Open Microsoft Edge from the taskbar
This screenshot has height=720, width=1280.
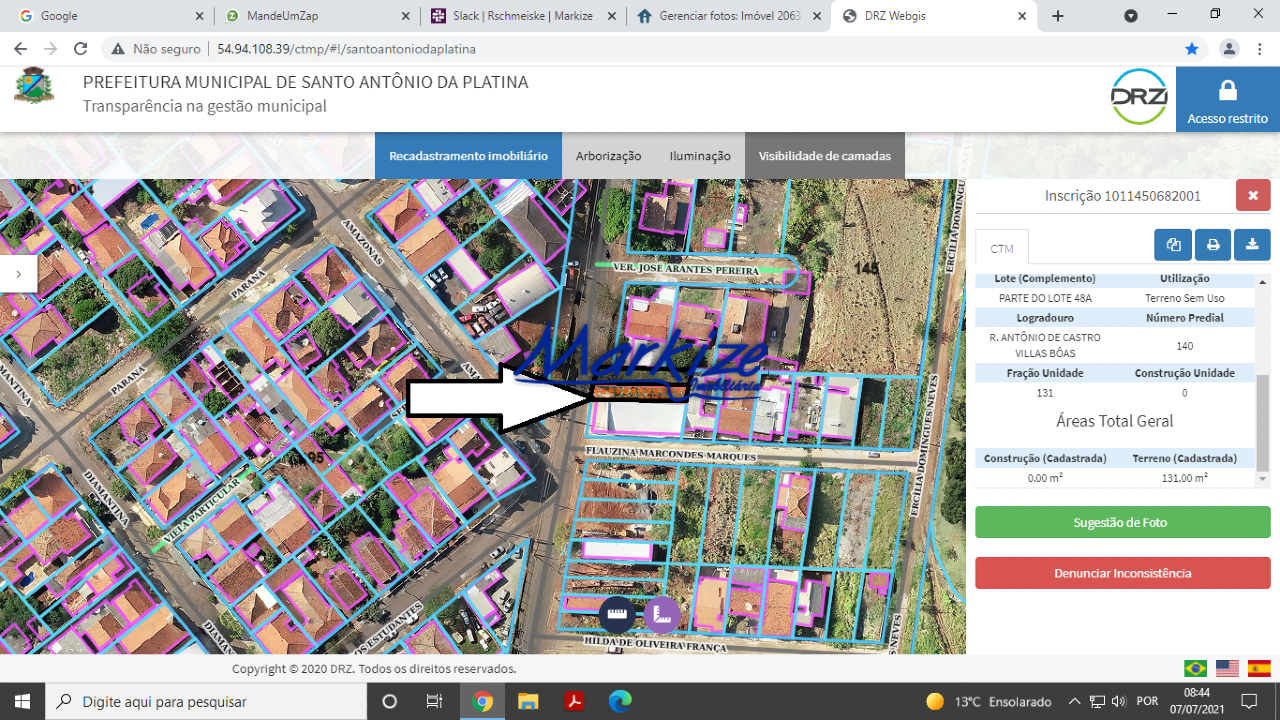click(x=620, y=701)
